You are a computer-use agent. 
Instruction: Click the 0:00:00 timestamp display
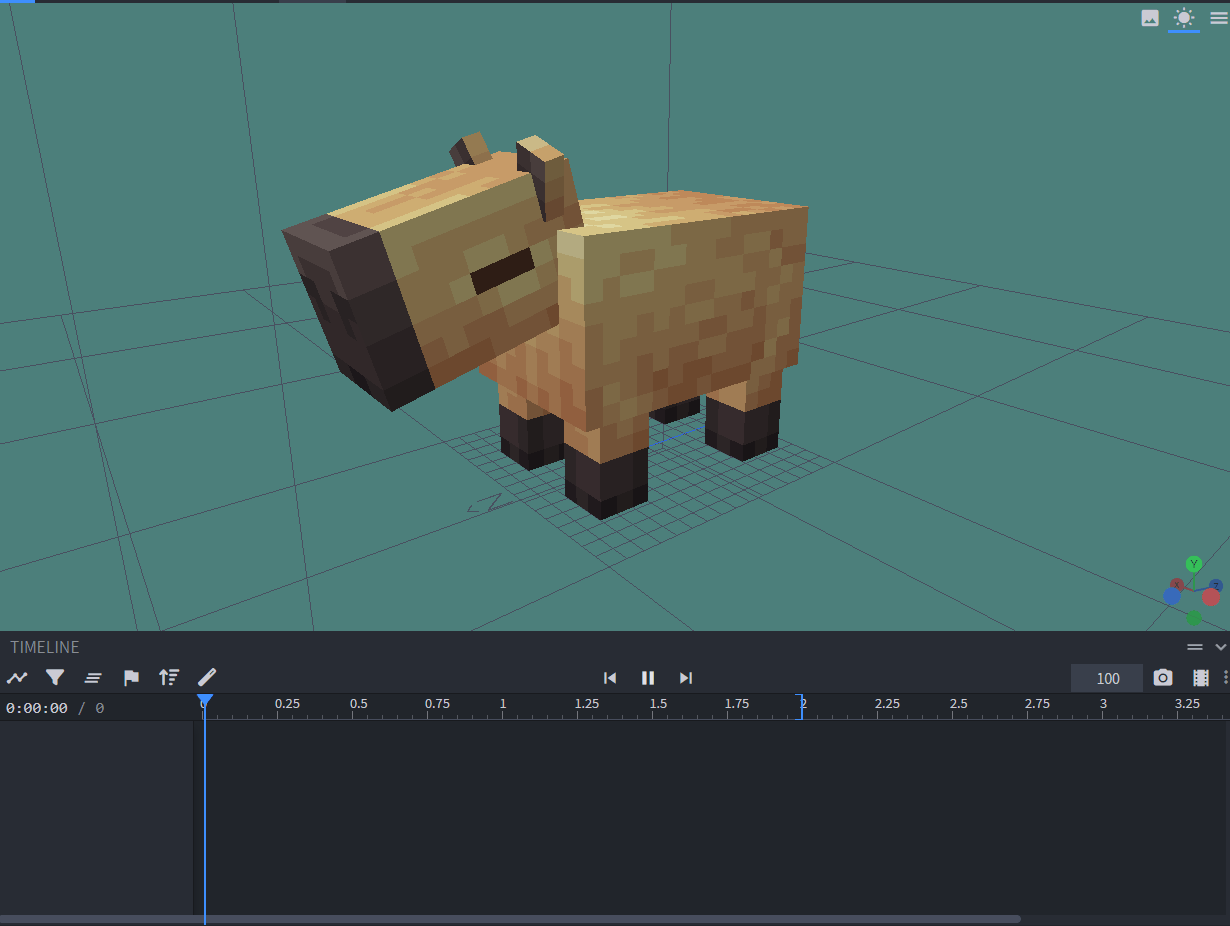(37, 708)
